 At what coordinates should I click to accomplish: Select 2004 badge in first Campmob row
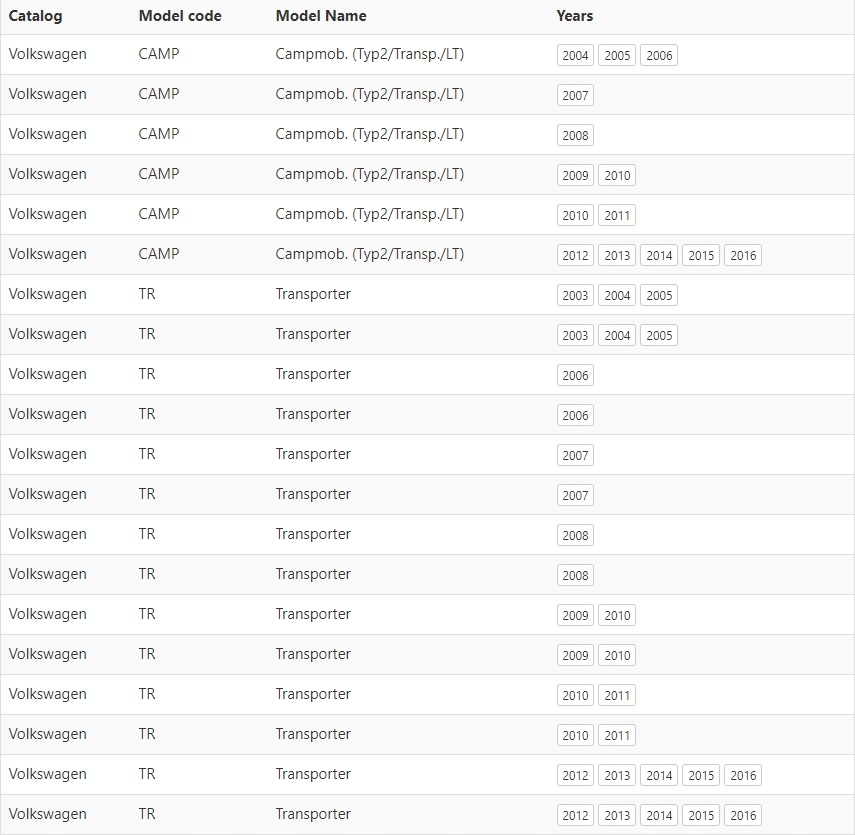pos(575,56)
